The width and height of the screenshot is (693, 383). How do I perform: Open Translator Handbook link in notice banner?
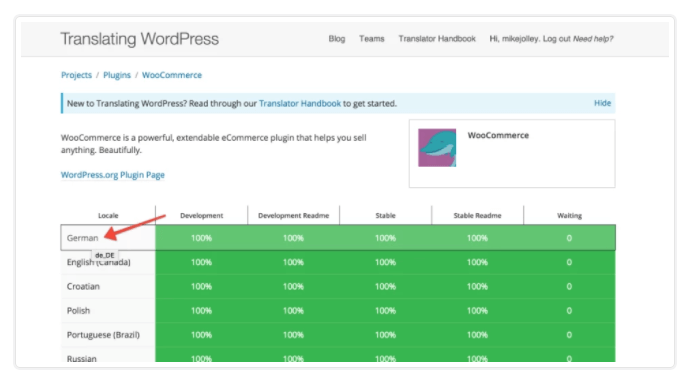click(x=300, y=103)
